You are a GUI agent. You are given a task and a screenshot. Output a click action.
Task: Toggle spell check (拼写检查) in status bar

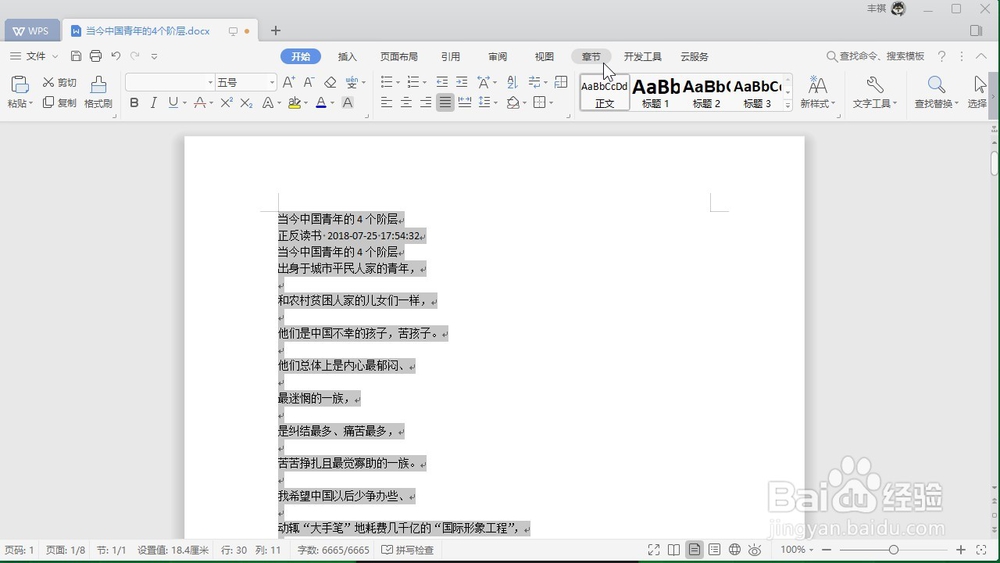408,550
